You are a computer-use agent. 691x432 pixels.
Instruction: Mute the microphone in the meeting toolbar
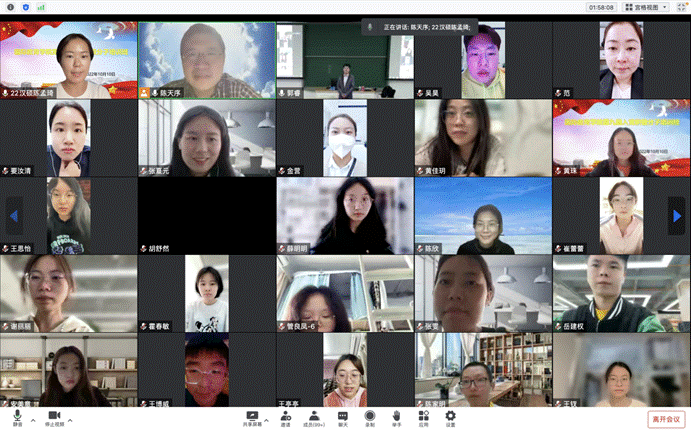[x=17, y=417]
